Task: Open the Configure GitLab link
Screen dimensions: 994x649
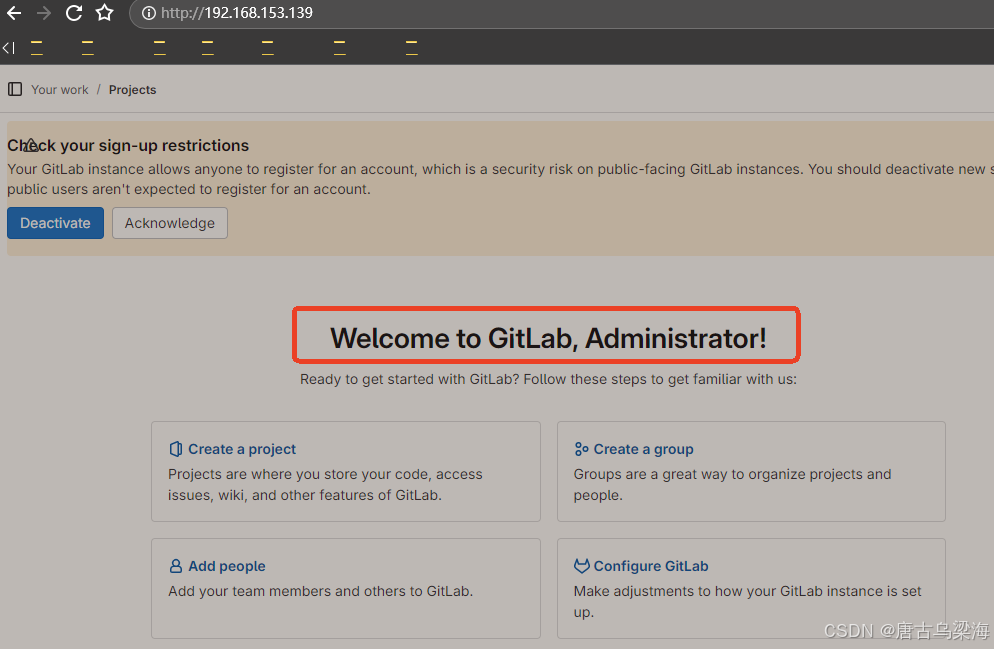Action: click(650, 566)
